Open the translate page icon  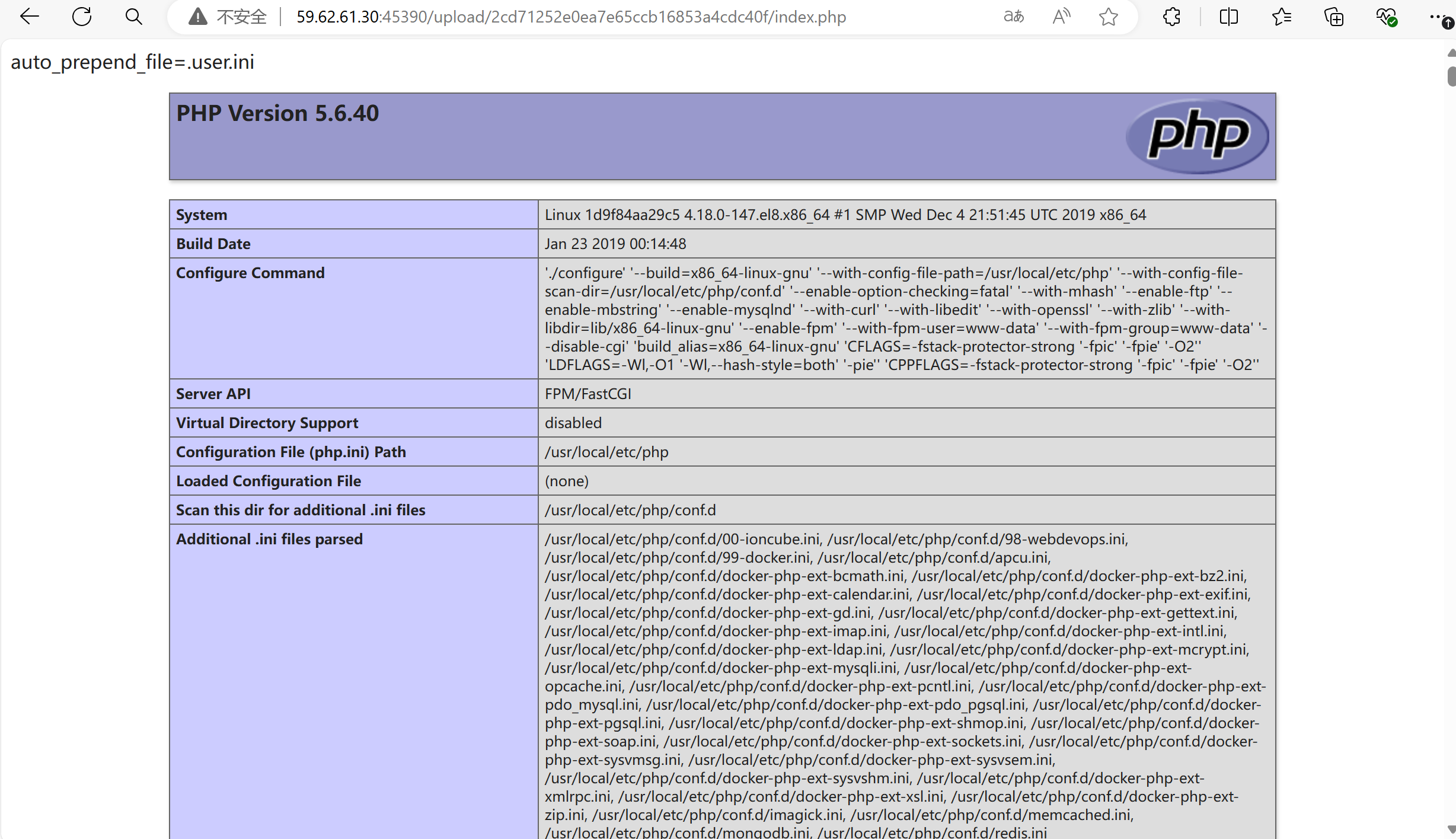1014,17
